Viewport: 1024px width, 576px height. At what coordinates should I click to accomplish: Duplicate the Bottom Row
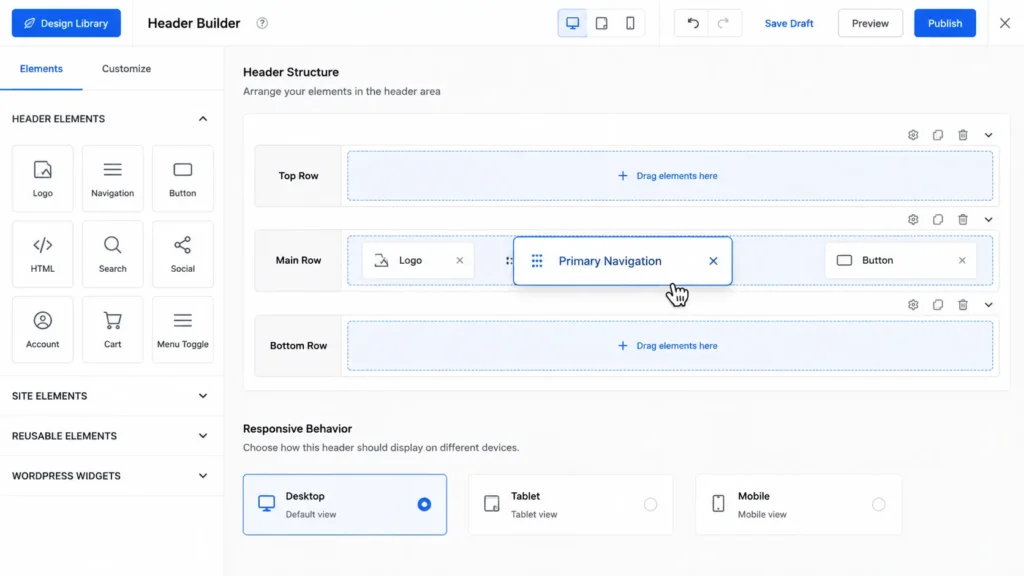coord(938,304)
